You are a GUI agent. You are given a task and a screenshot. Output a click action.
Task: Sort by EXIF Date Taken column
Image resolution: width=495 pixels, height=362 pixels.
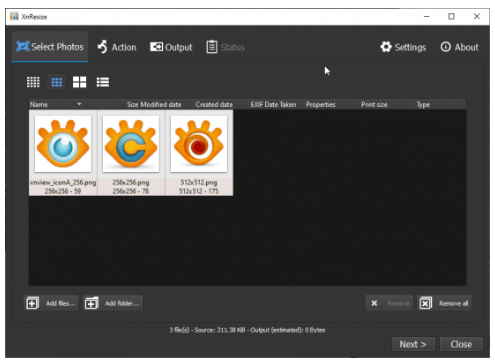click(x=276, y=104)
